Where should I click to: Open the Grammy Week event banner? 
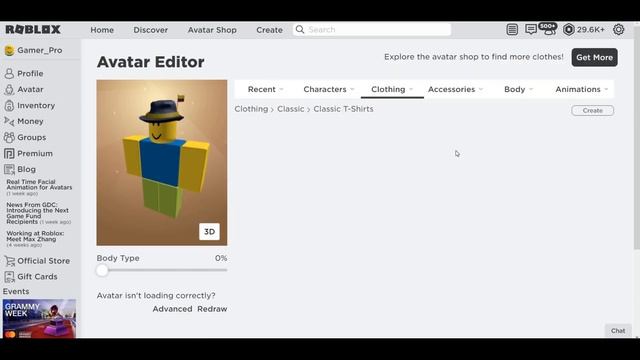[x=39, y=319]
